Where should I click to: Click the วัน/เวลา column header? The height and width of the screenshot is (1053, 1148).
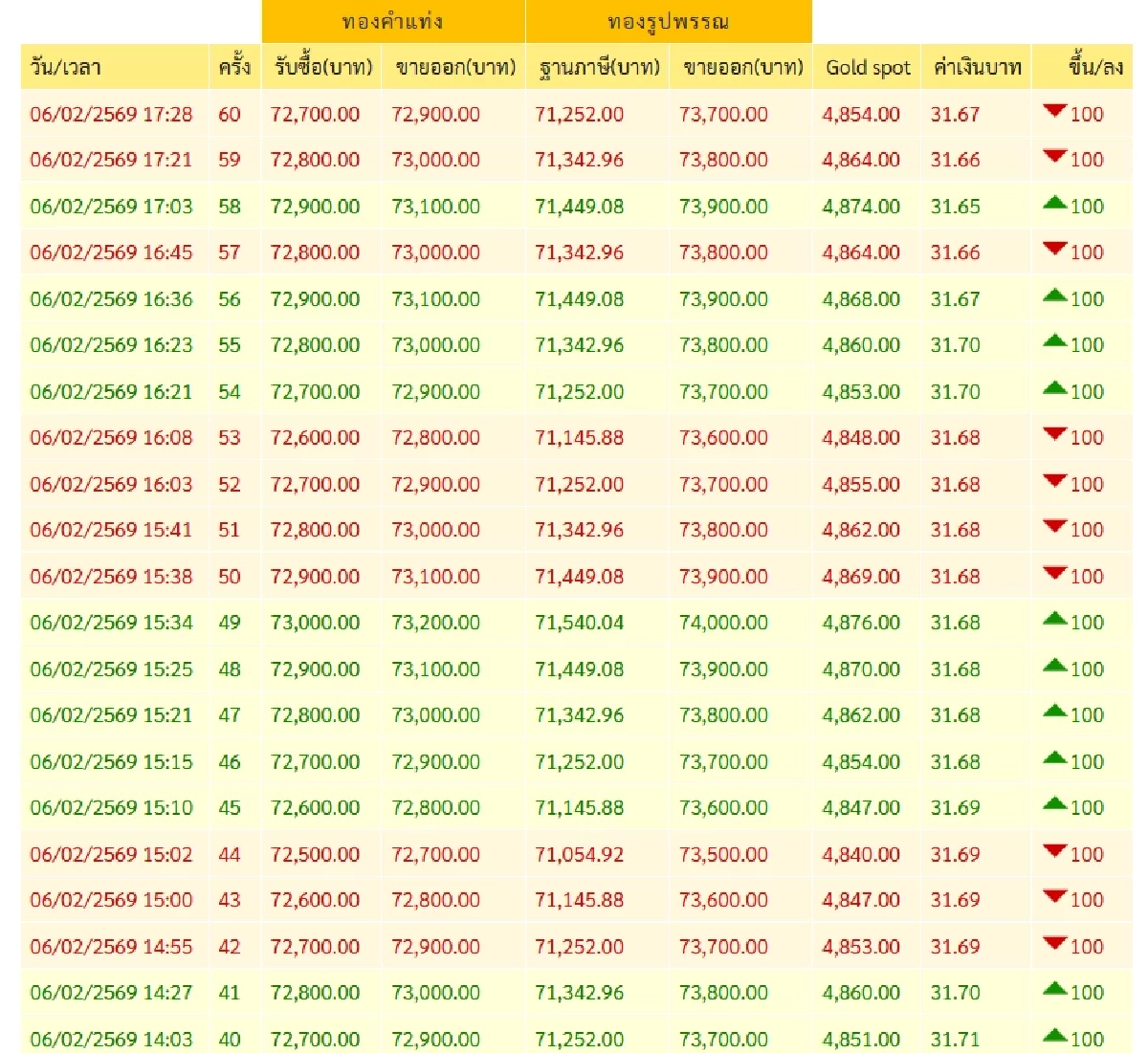coord(66,67)
